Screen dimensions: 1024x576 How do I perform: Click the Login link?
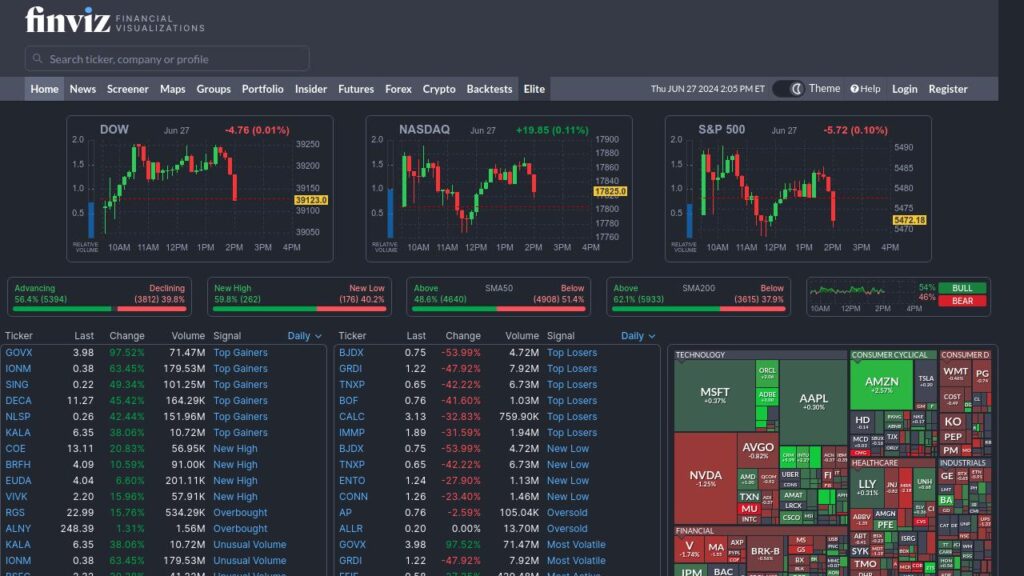(x=904, y=88)
